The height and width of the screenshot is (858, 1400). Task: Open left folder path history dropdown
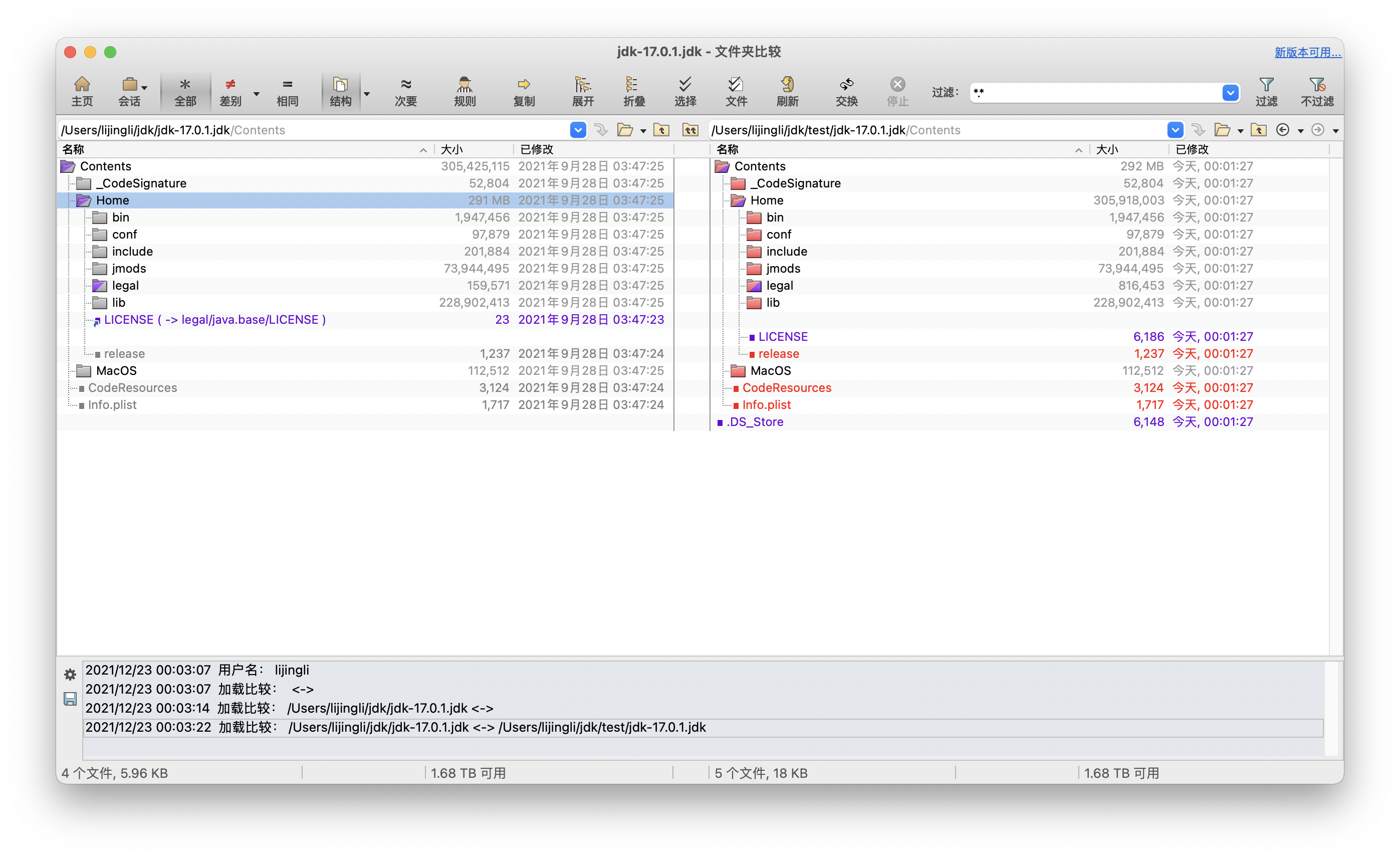point(577,130)
